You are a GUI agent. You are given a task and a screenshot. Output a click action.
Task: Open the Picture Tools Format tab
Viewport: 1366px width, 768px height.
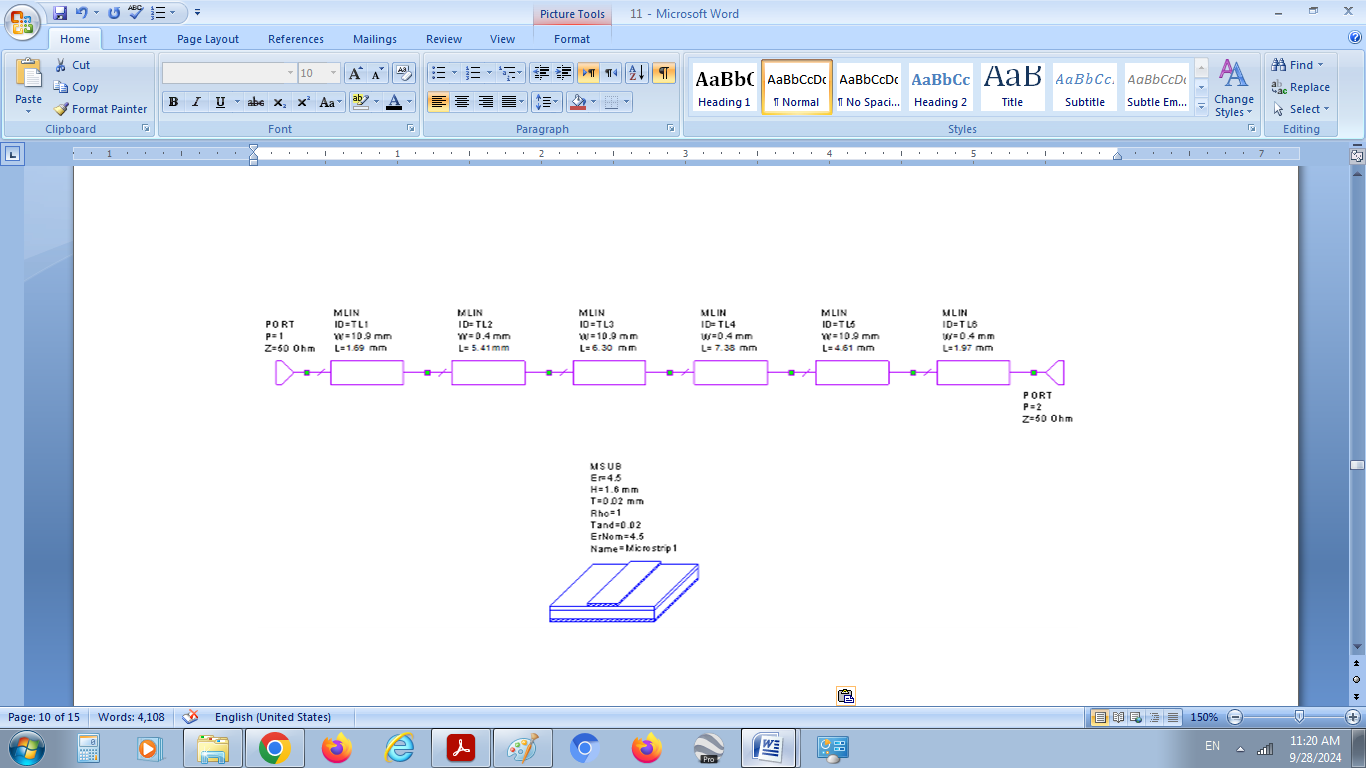[x=572, y=39]
